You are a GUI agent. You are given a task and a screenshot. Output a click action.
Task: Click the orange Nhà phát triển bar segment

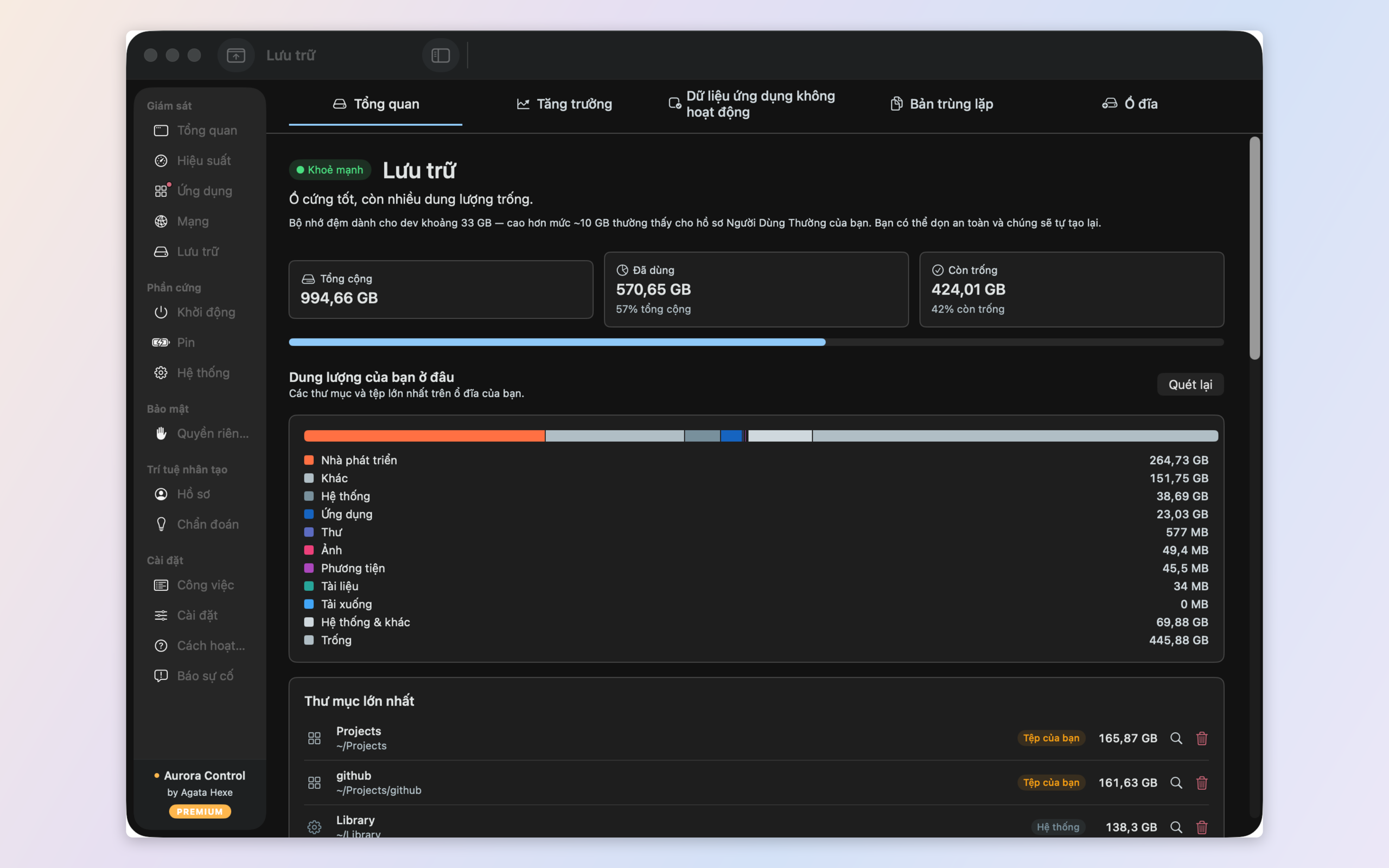[x=424, y=436]
